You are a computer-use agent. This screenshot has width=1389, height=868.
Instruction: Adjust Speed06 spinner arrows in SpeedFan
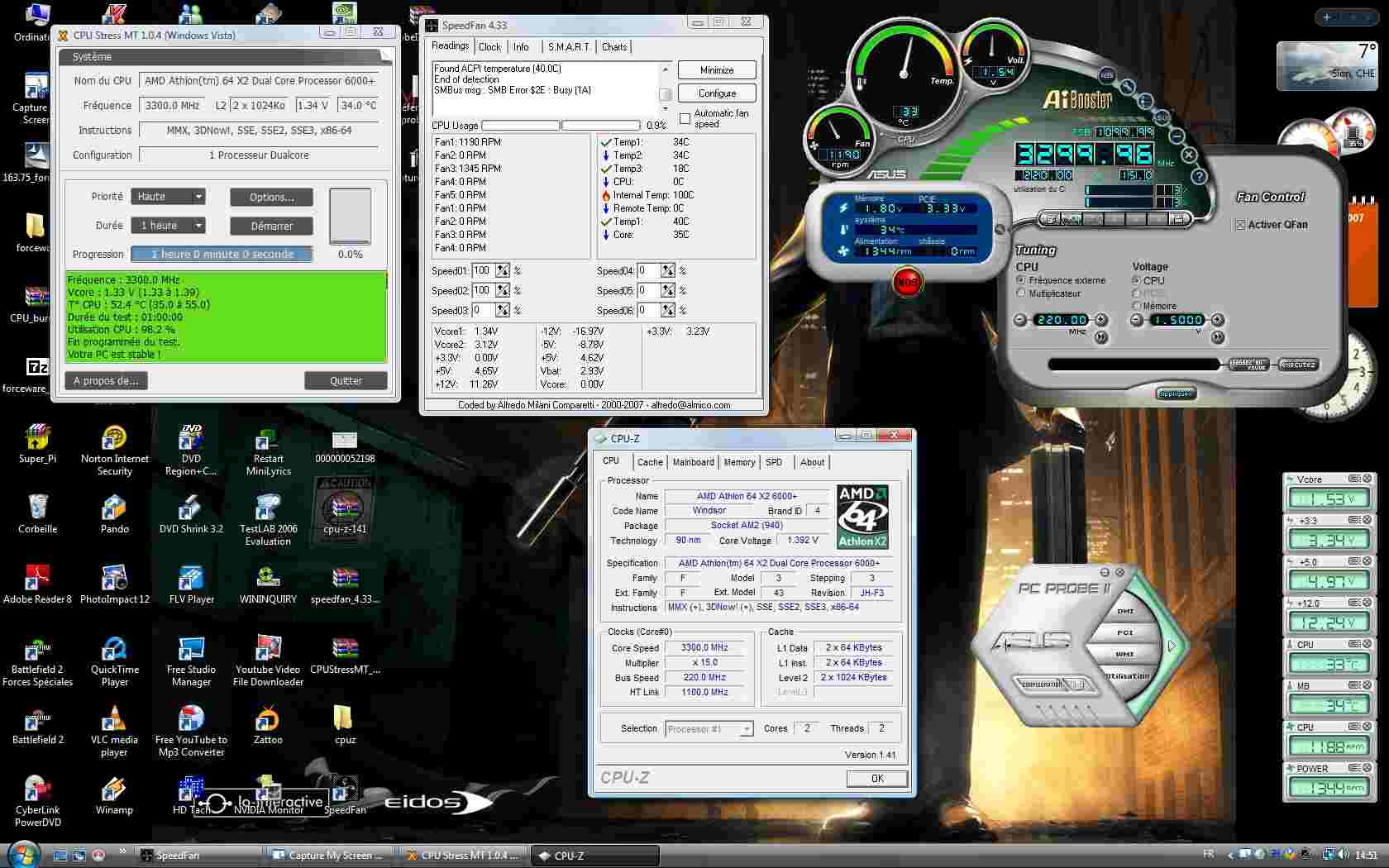(668, 310)
